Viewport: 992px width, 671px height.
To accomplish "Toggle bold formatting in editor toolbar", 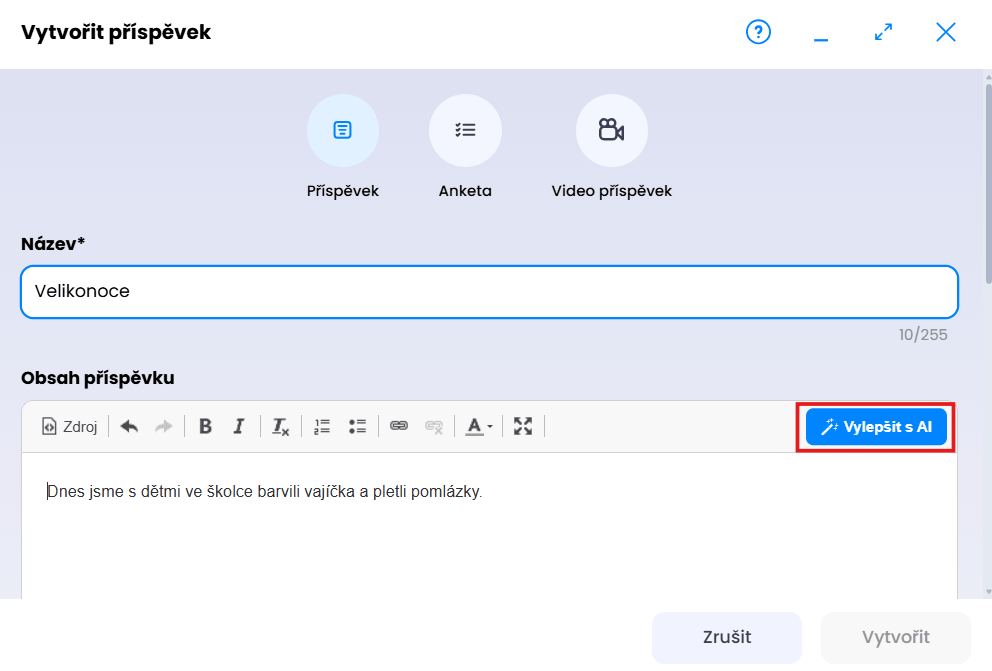I will [x=205, y=426].
